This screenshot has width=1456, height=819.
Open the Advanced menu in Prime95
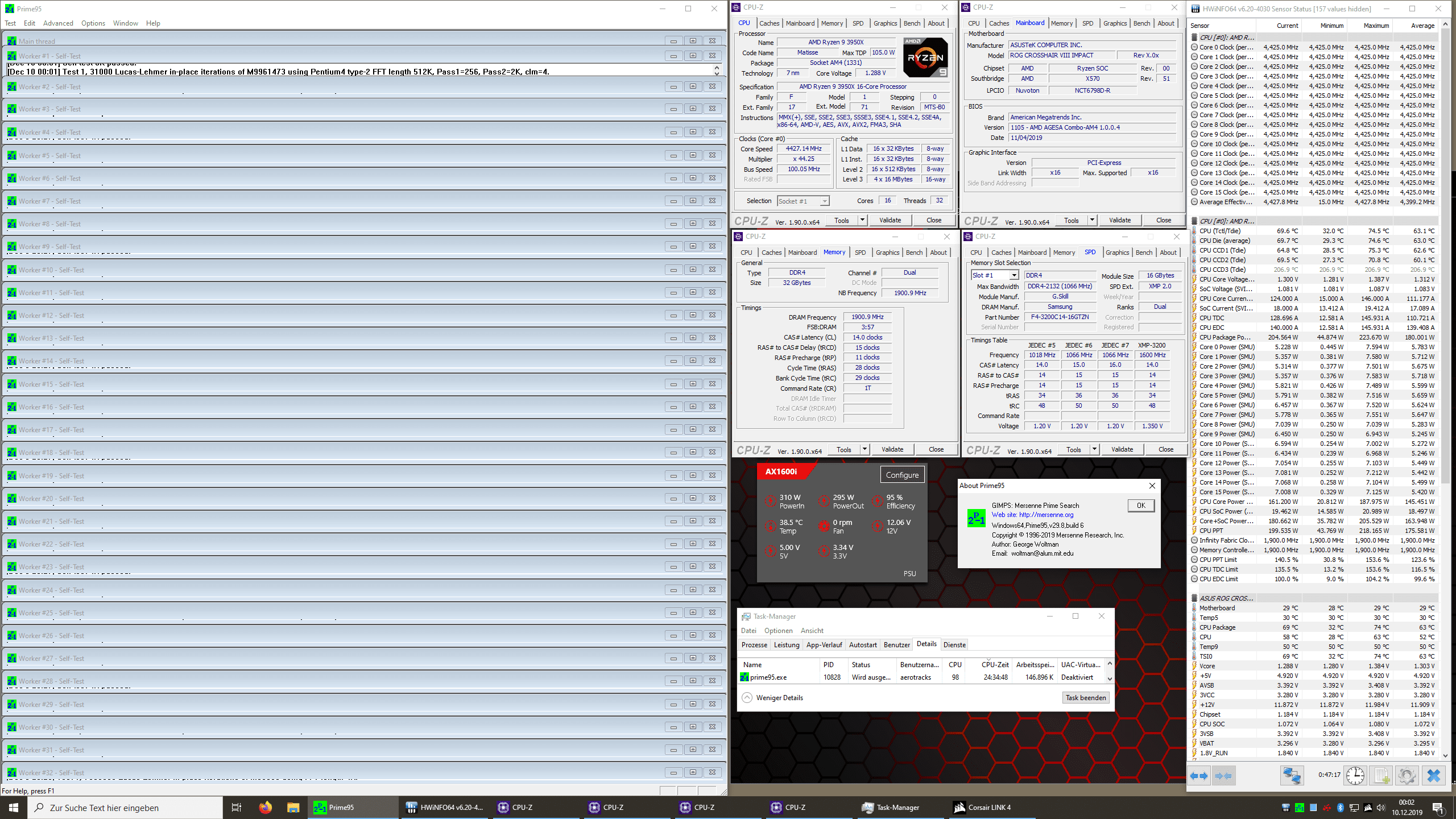(58, 23)
